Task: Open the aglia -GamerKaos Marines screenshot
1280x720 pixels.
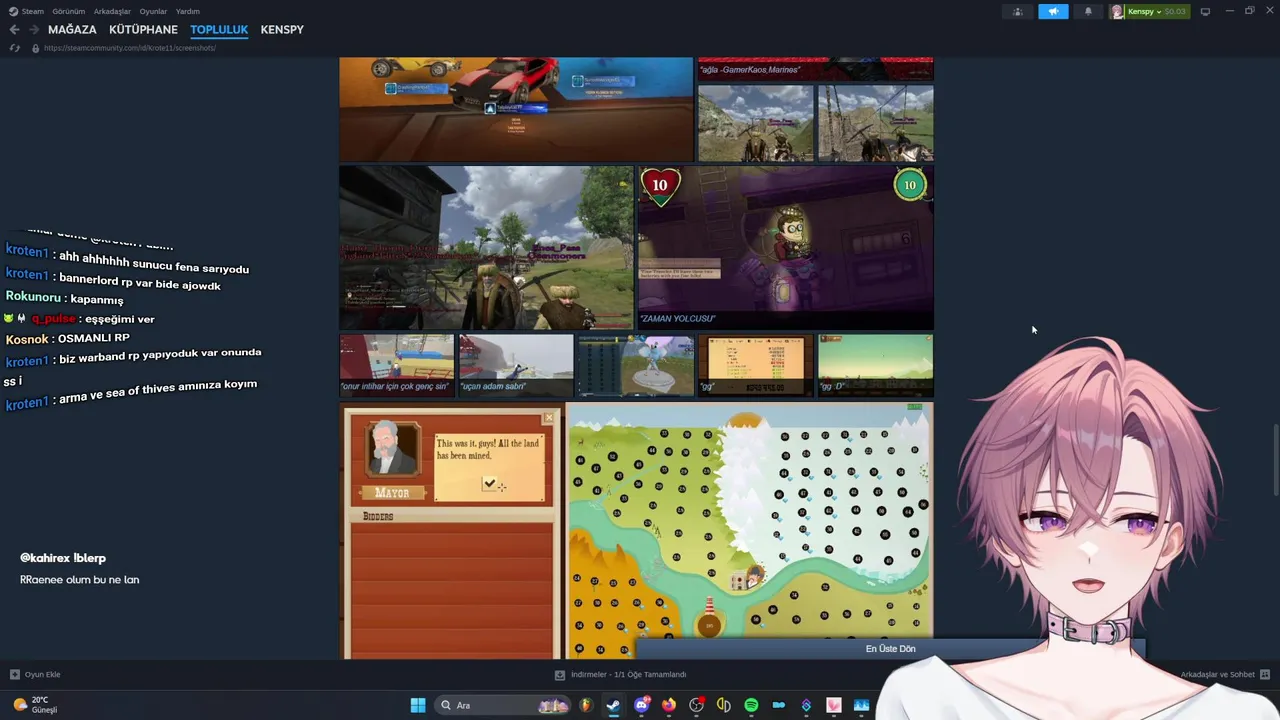Action: (x=816, y=68)
